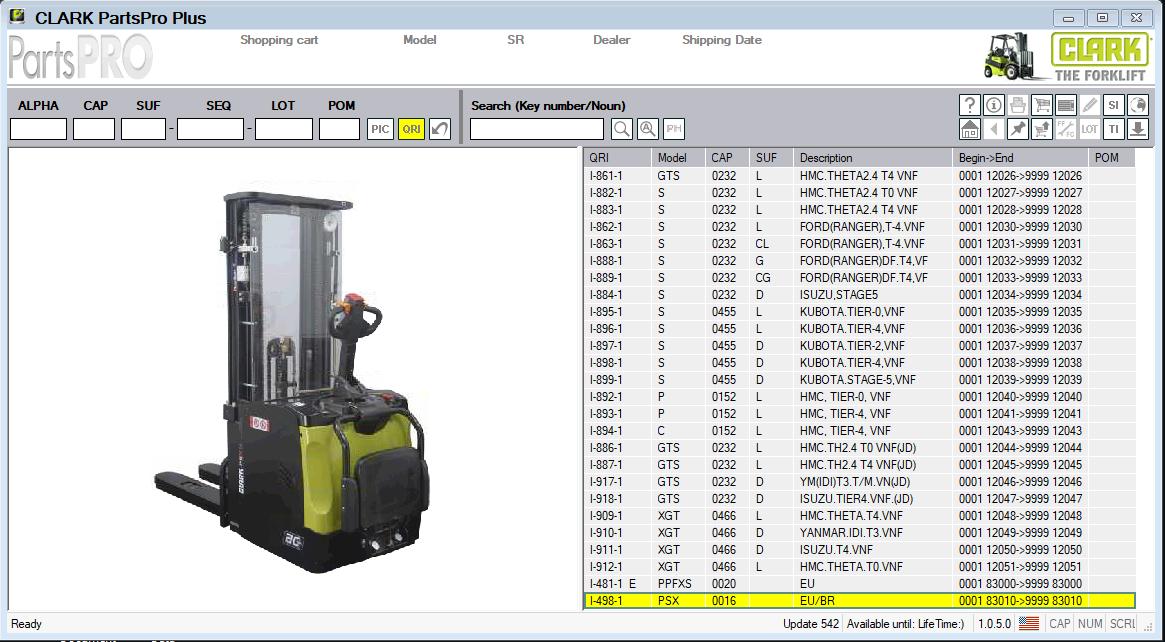Click the help question mark icon
The height and width of the screenshot is (642, 1165).
[969, 105]
